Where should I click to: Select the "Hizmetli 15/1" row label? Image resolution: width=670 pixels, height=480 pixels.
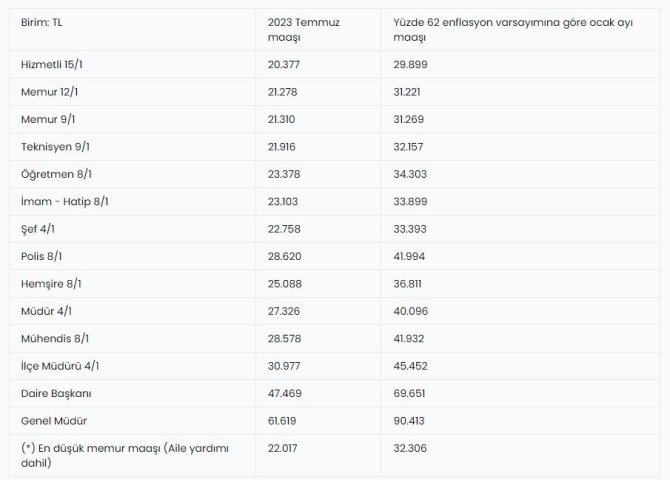click(x=54, y=64)
